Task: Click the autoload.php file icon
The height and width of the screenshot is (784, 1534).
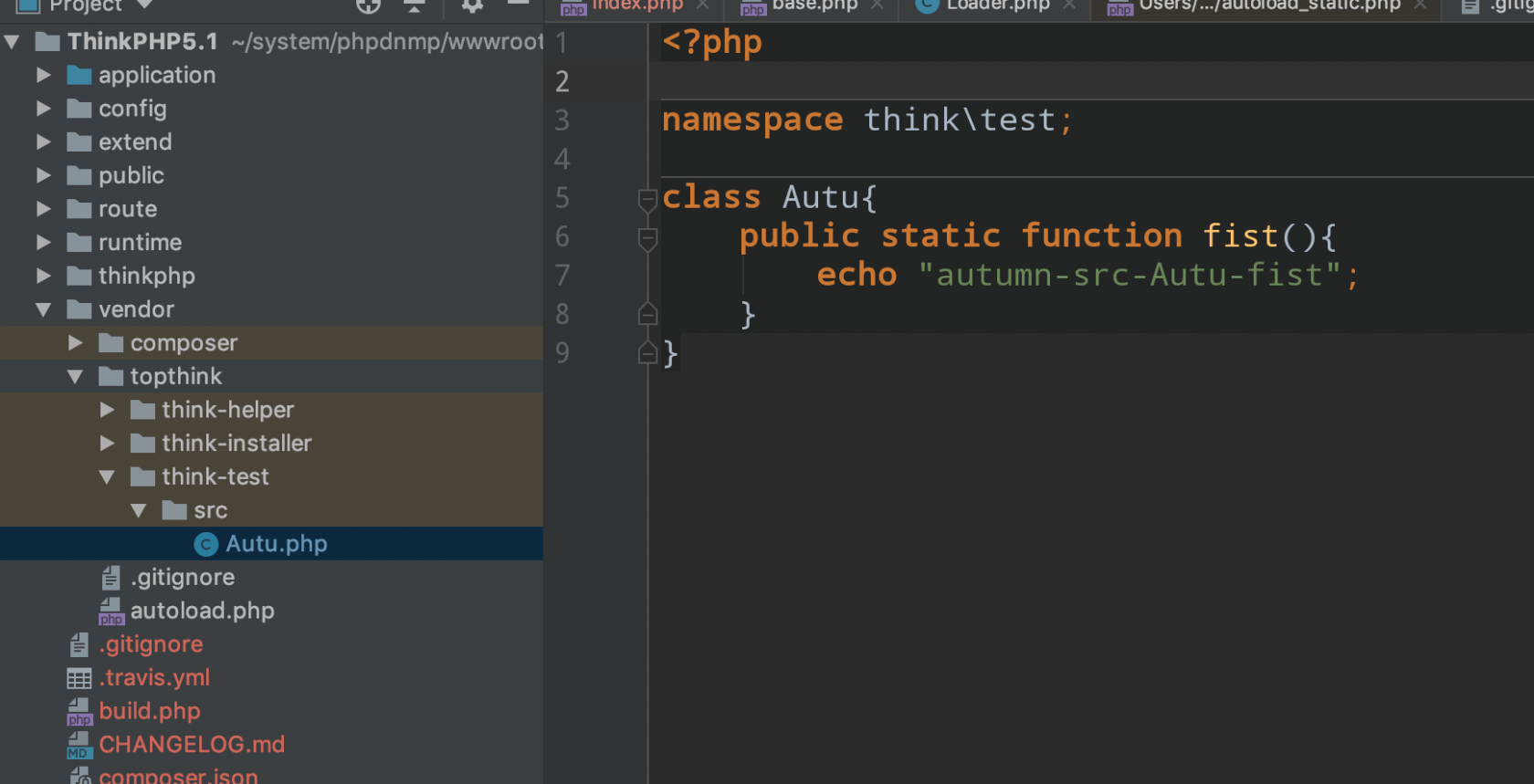Action: (110, 612)
